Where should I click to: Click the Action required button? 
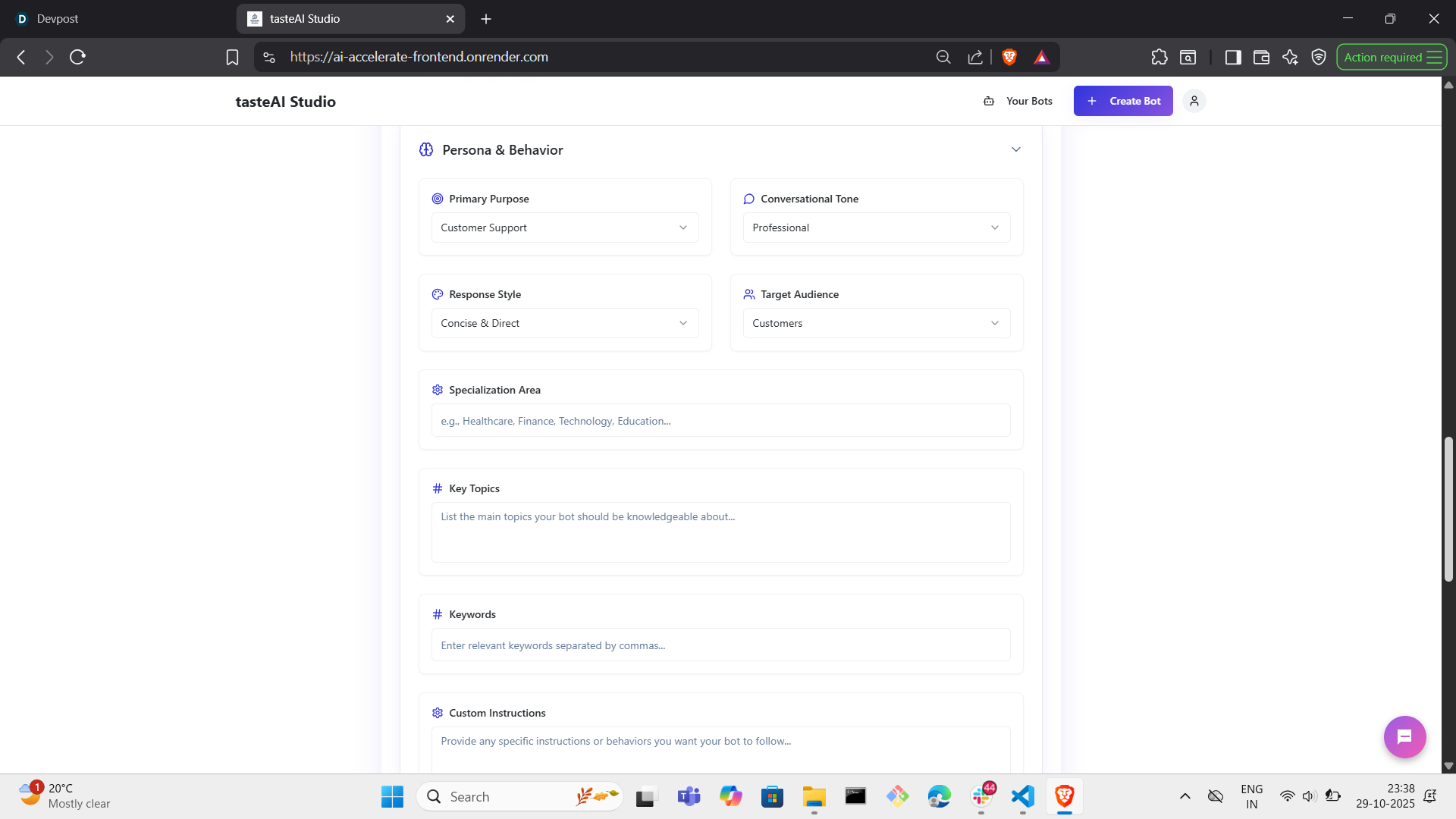point(1391,57)
